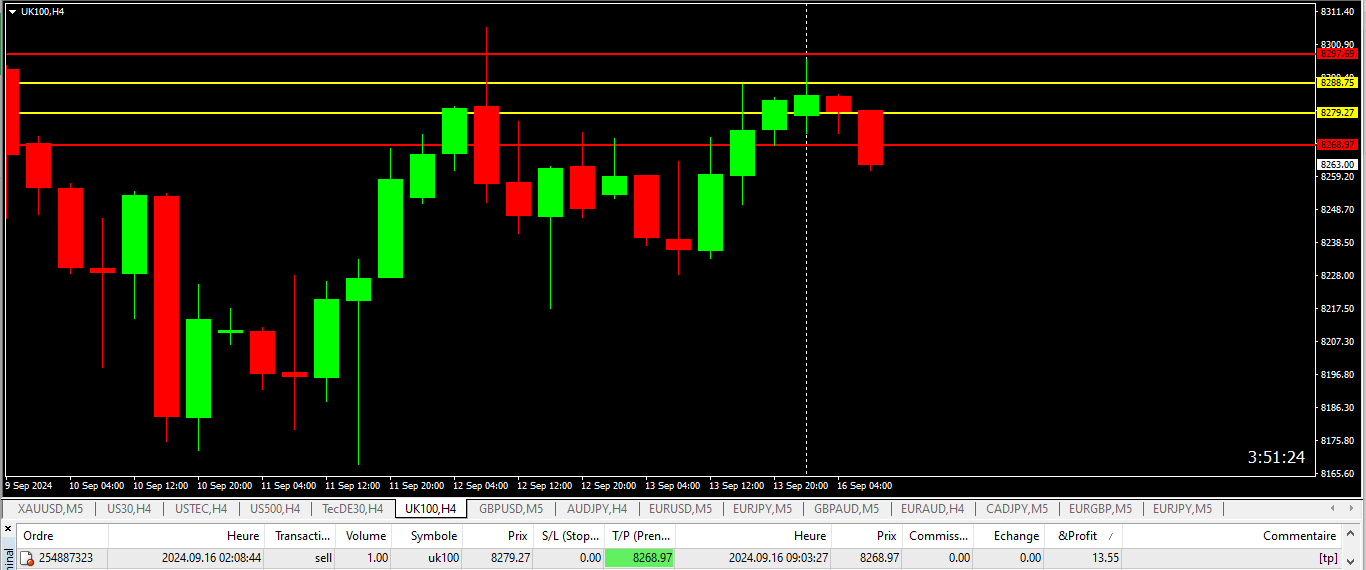Click the 13.55 profit value
Screen dimensions: 1366x570
1106,558
